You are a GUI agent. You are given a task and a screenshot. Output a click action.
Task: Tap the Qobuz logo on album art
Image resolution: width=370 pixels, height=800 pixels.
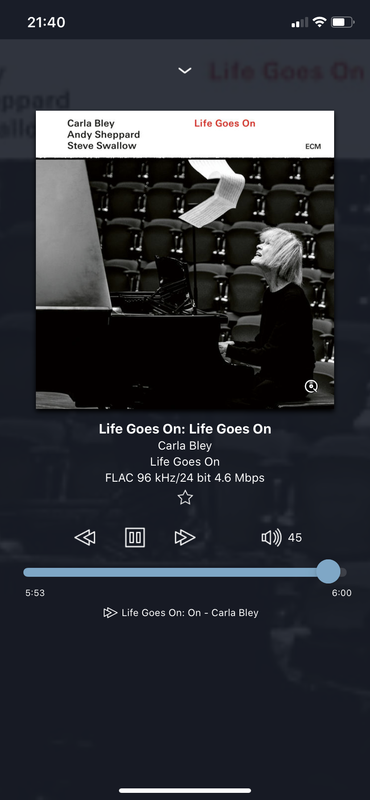311,386
